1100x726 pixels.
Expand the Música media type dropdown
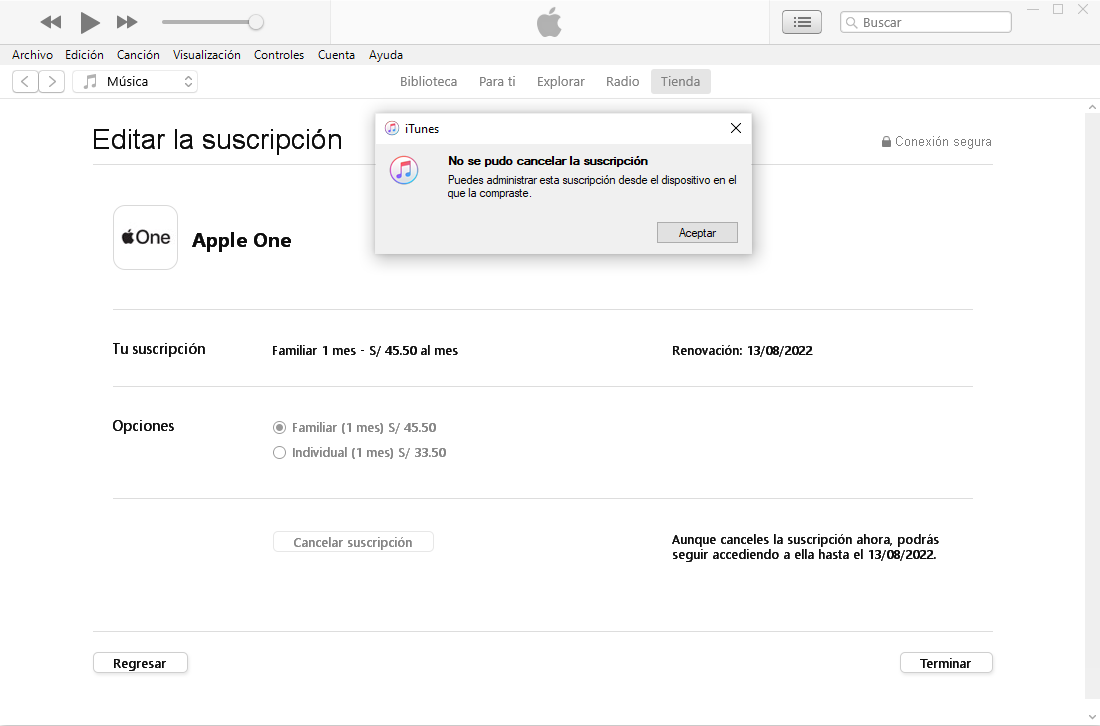coord(135,81)
